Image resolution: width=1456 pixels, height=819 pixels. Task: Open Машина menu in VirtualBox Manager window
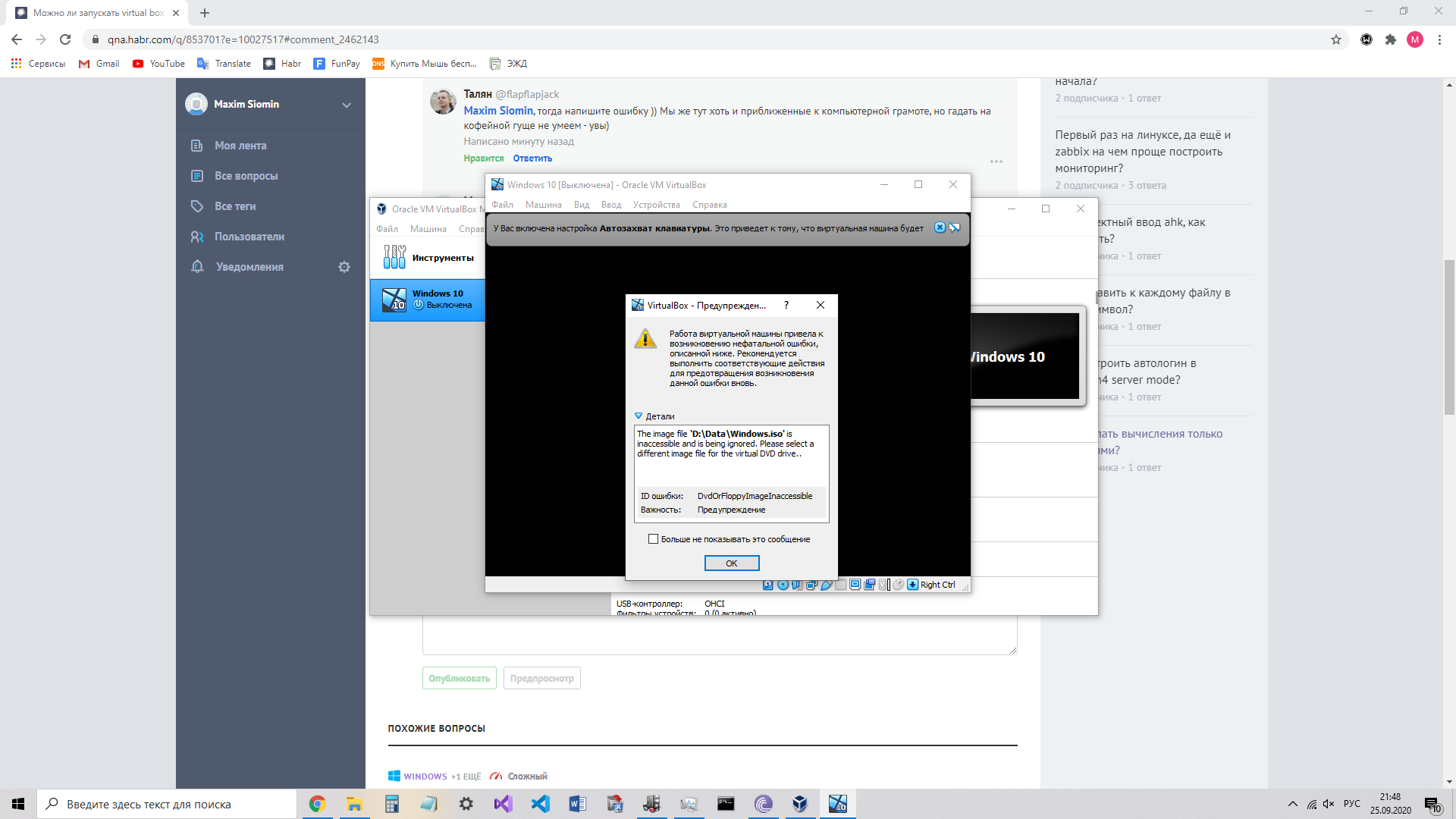[x=428, y=229]
